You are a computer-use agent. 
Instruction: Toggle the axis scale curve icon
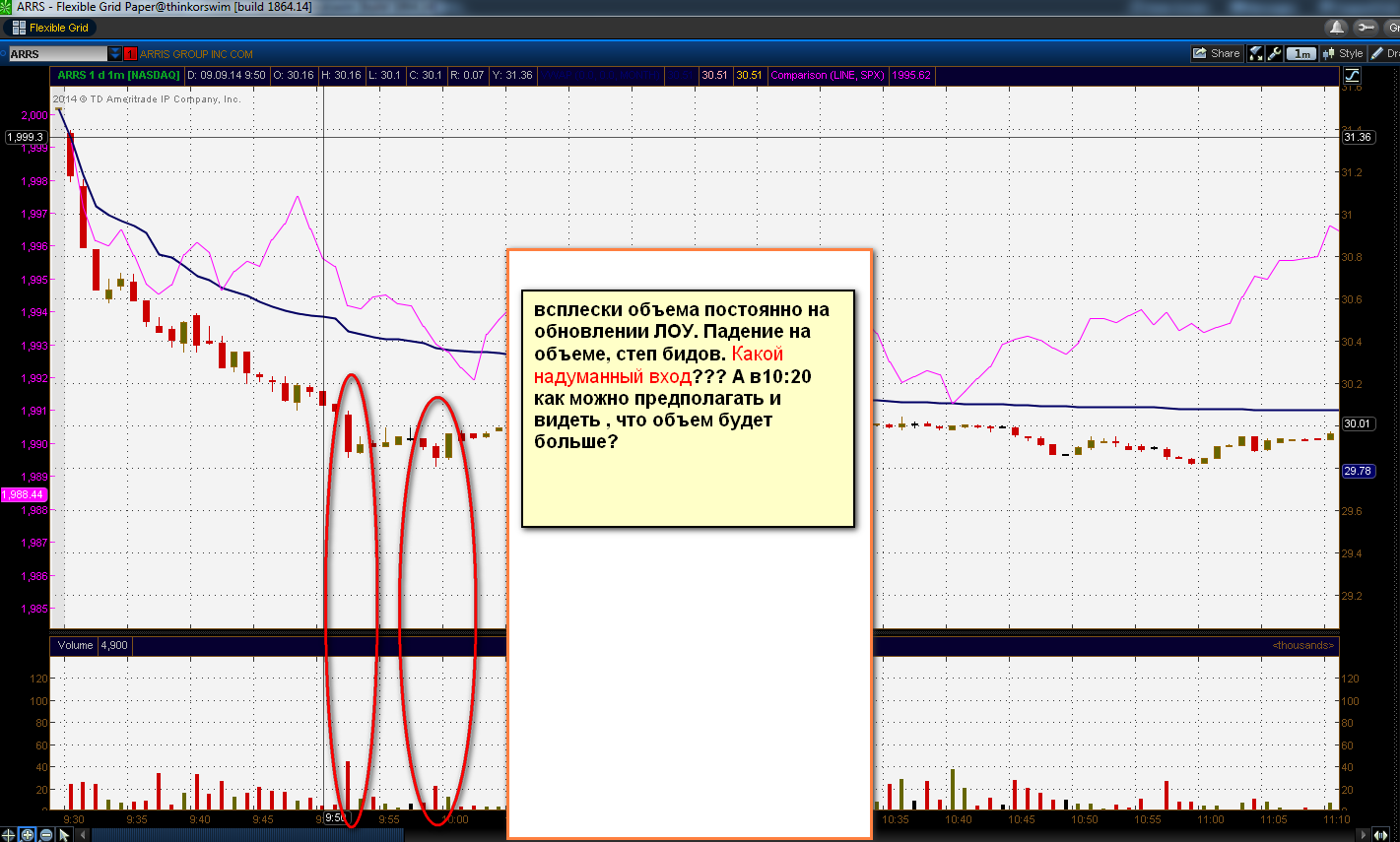pyautogui.click(x=1351, y=75)
